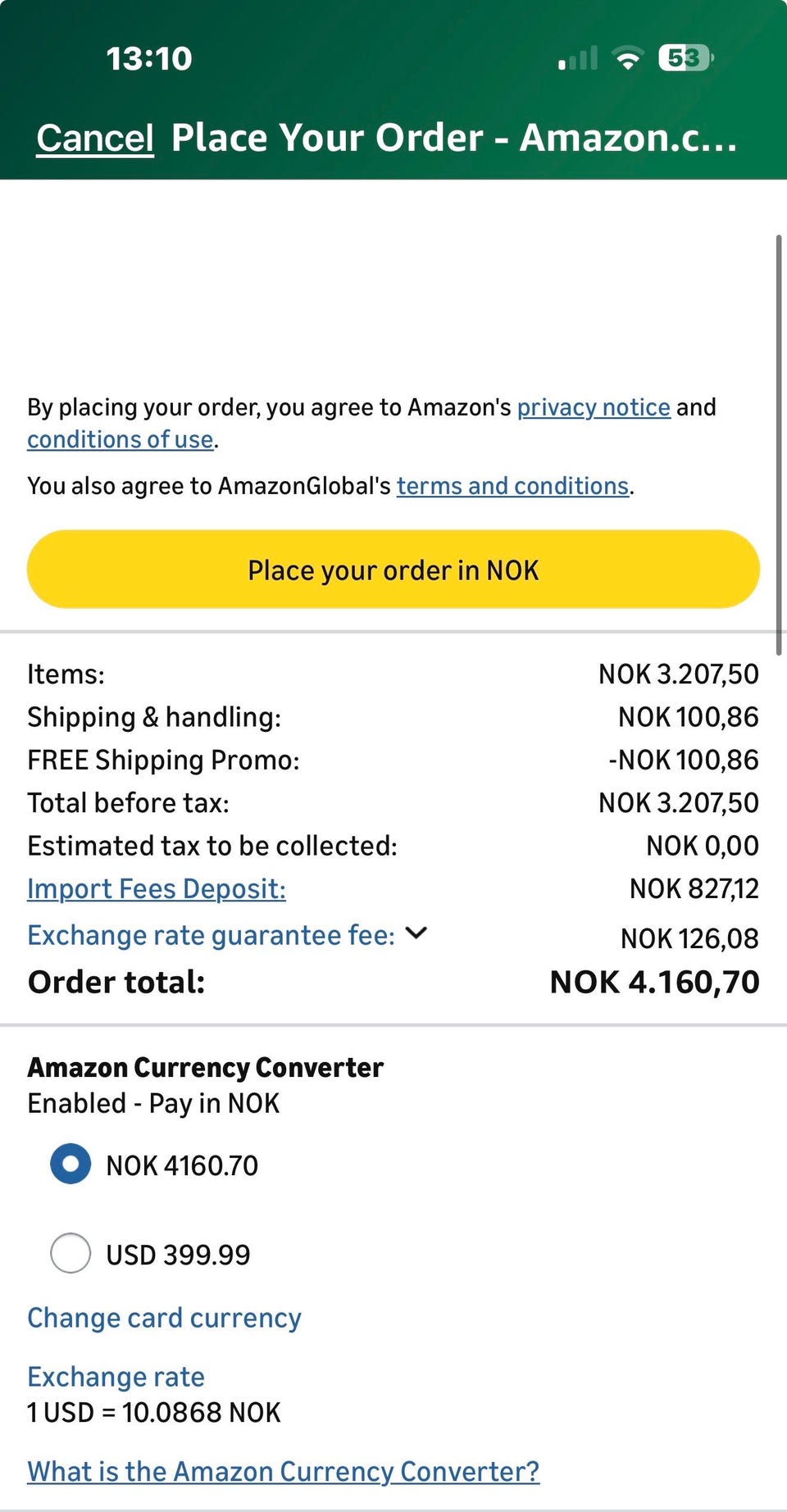
Task: Open Import Fees Deposit information
Action: [157, 889]
